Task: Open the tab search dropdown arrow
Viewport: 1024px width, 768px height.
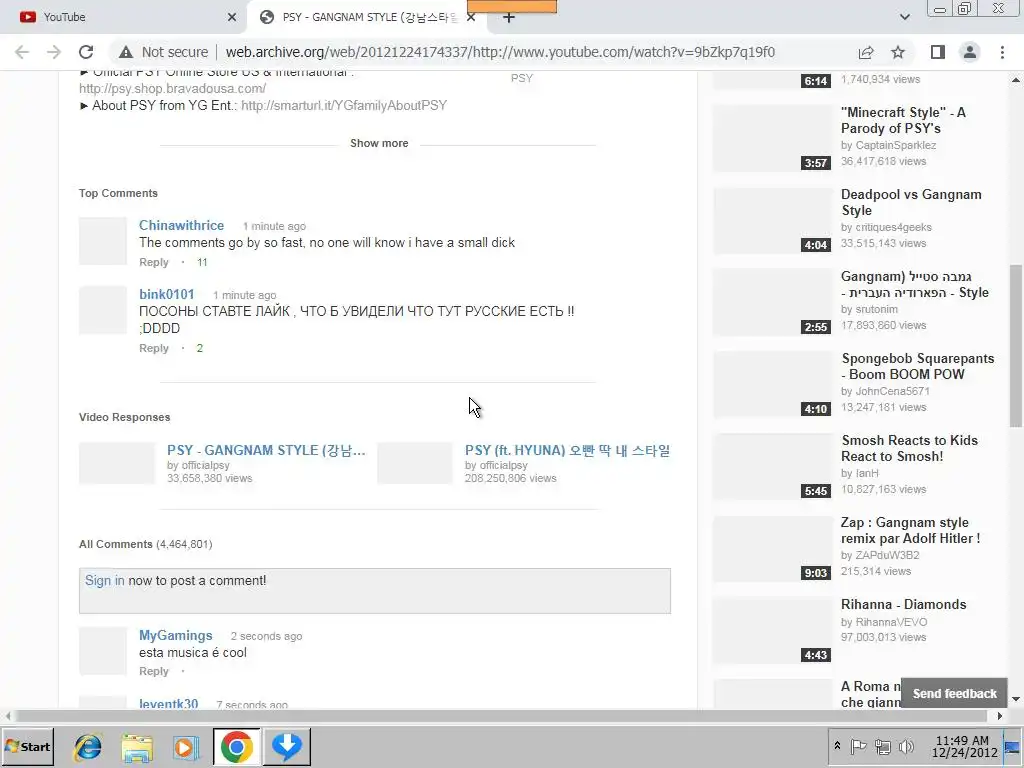Action: (x=904, y=17)
